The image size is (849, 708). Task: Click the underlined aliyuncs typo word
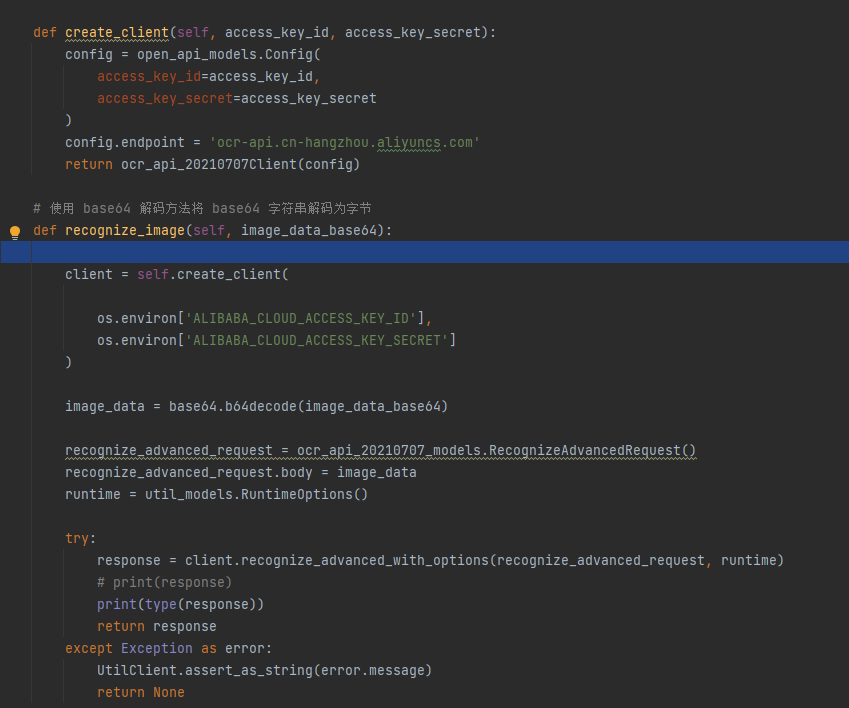coord(409,142)
